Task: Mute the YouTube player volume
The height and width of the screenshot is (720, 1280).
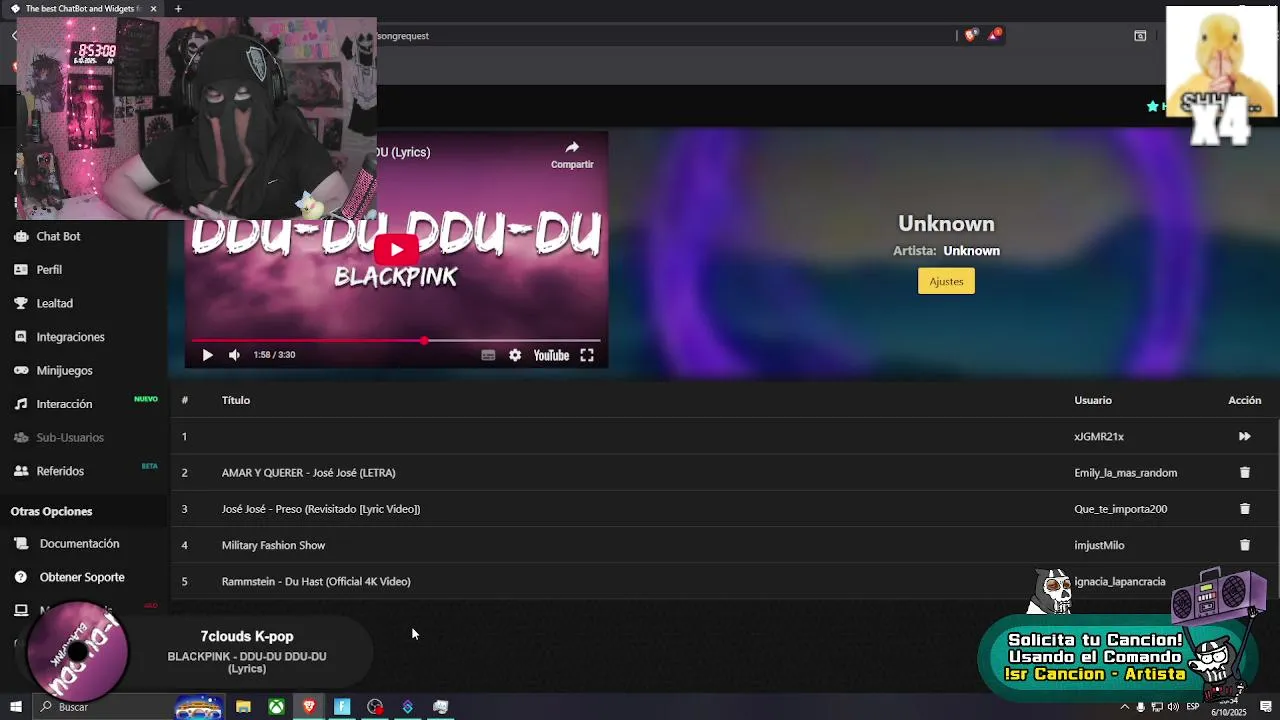Action: 234,355
